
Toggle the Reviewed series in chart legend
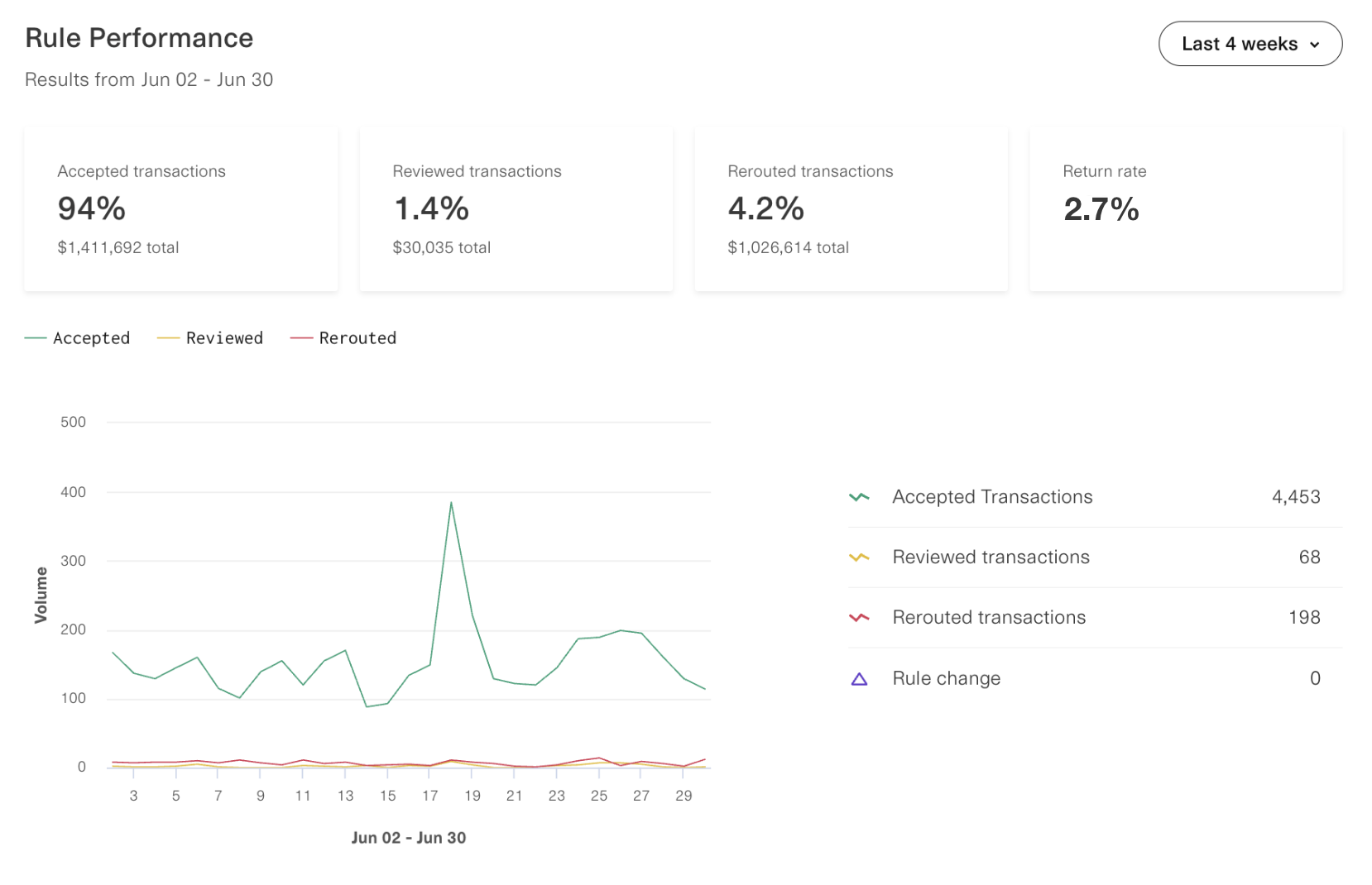[210, 338]
